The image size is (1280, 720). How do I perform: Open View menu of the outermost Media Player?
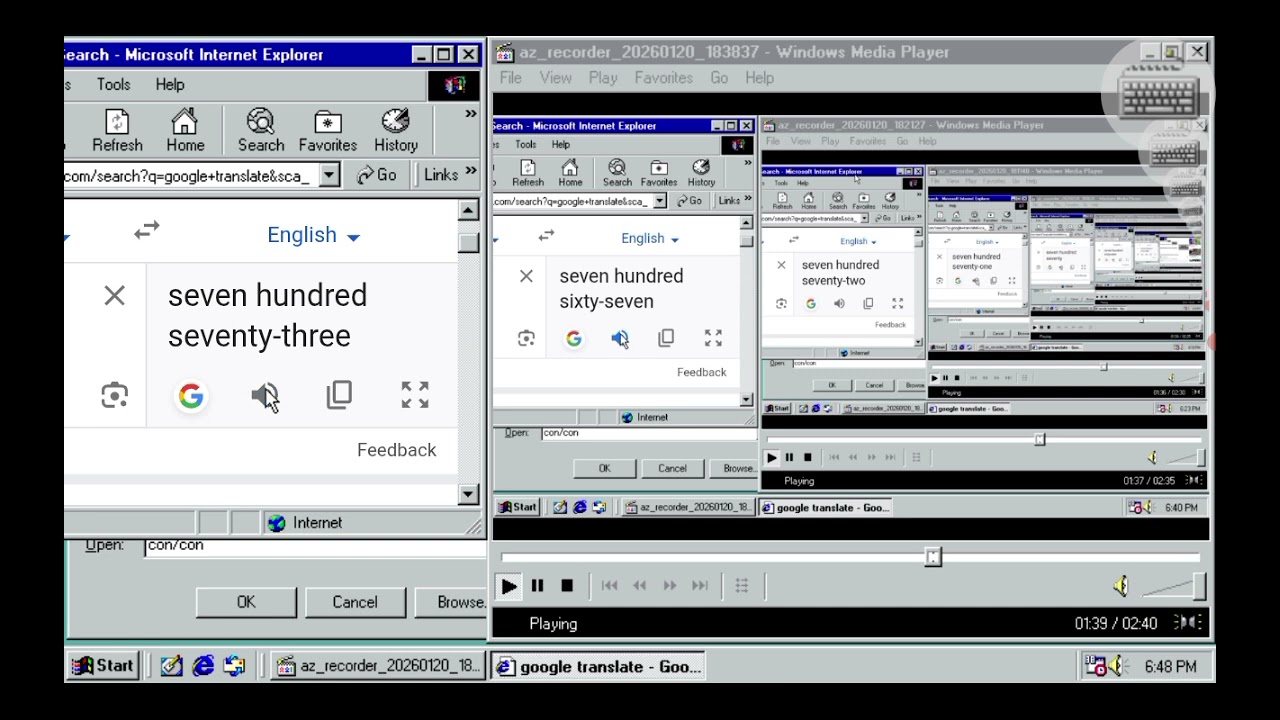click(x=556, y=77)
